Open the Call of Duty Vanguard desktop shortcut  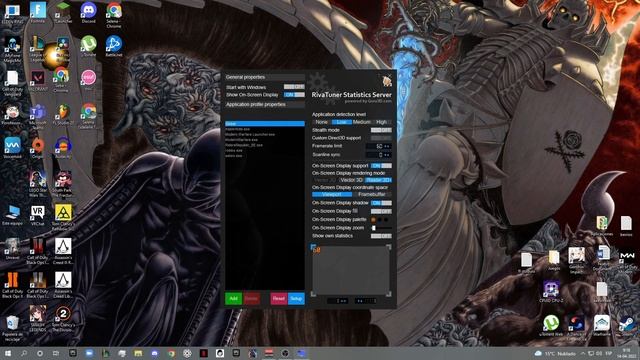pyautogui.click(x=12, y=83)
